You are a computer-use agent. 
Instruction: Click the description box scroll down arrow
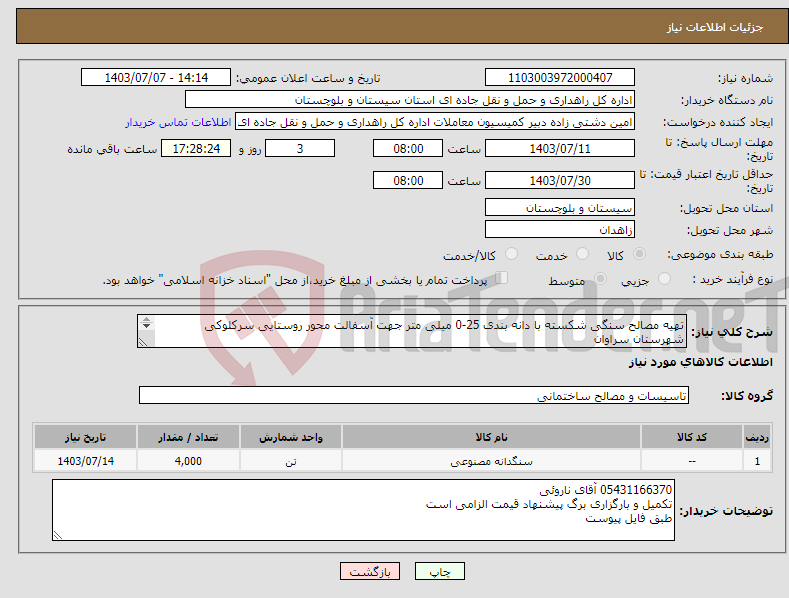(x=146, y=326)
